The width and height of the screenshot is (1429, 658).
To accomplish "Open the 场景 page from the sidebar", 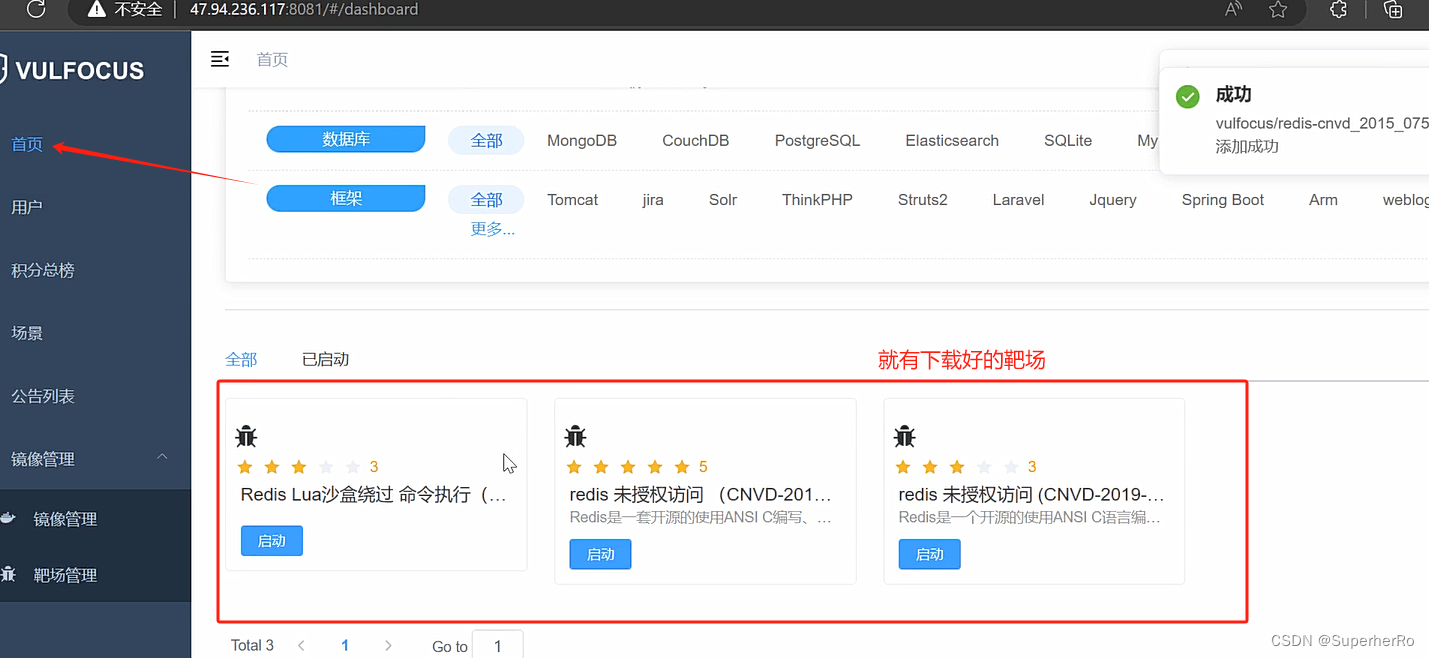I will [x=27, y=333].
